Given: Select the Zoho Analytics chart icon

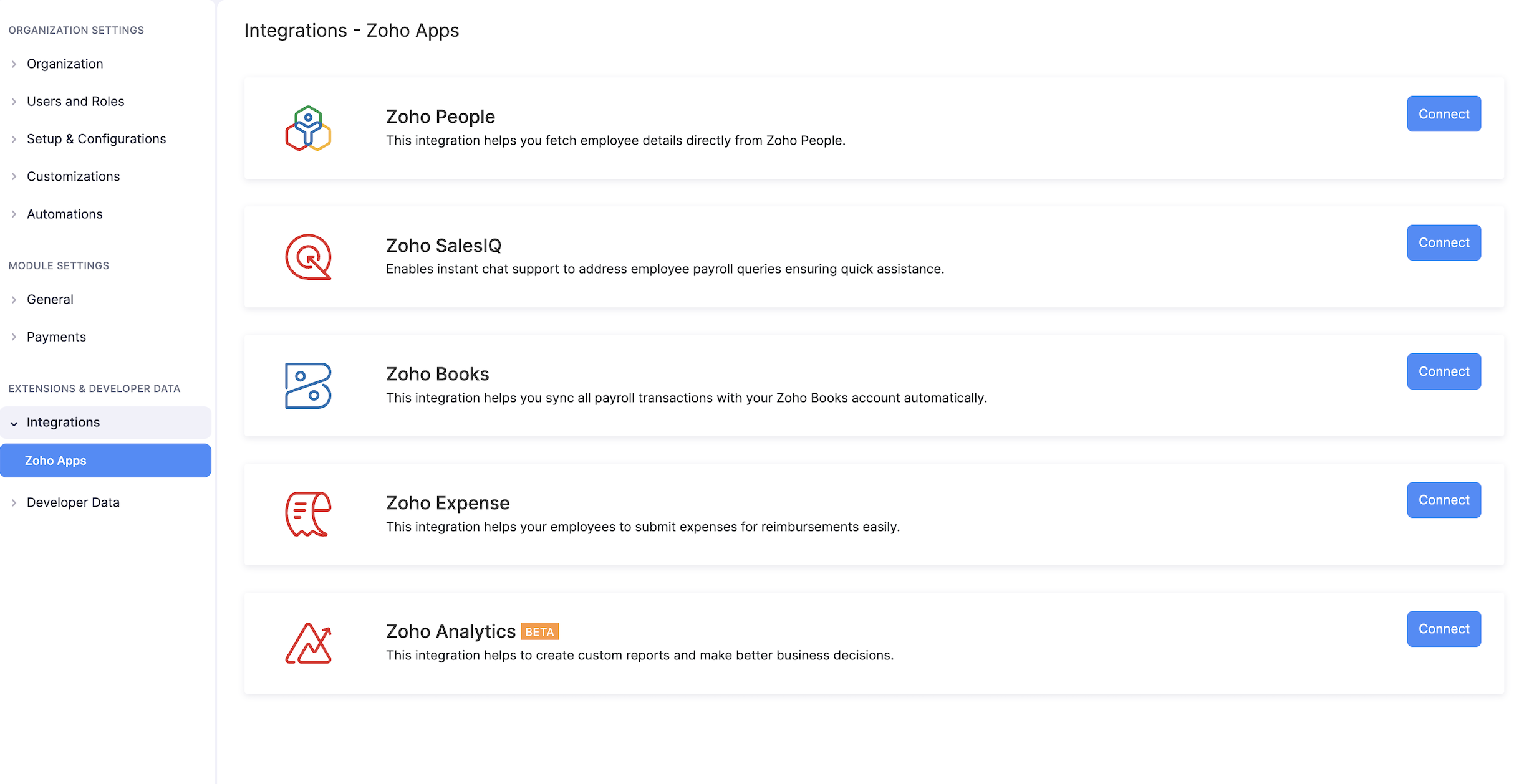Looking at the screenshot, I should (308, 643).
